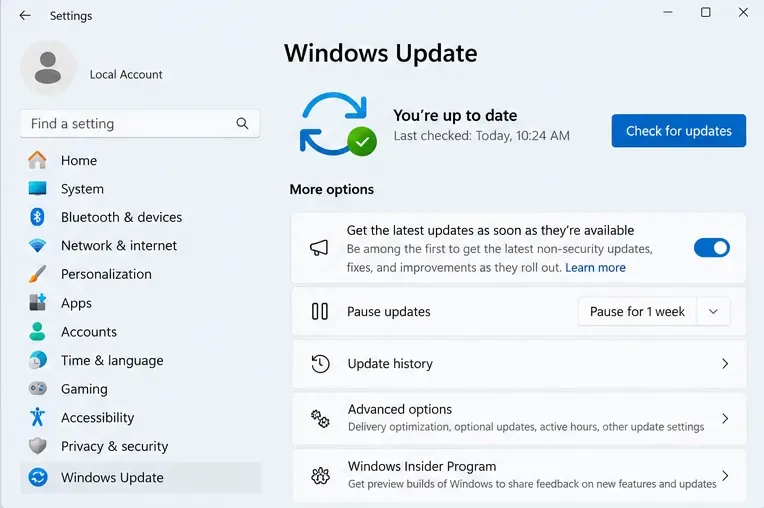
Task: Expand the pause duration dropdown arrow
Action: click(713, 312)
